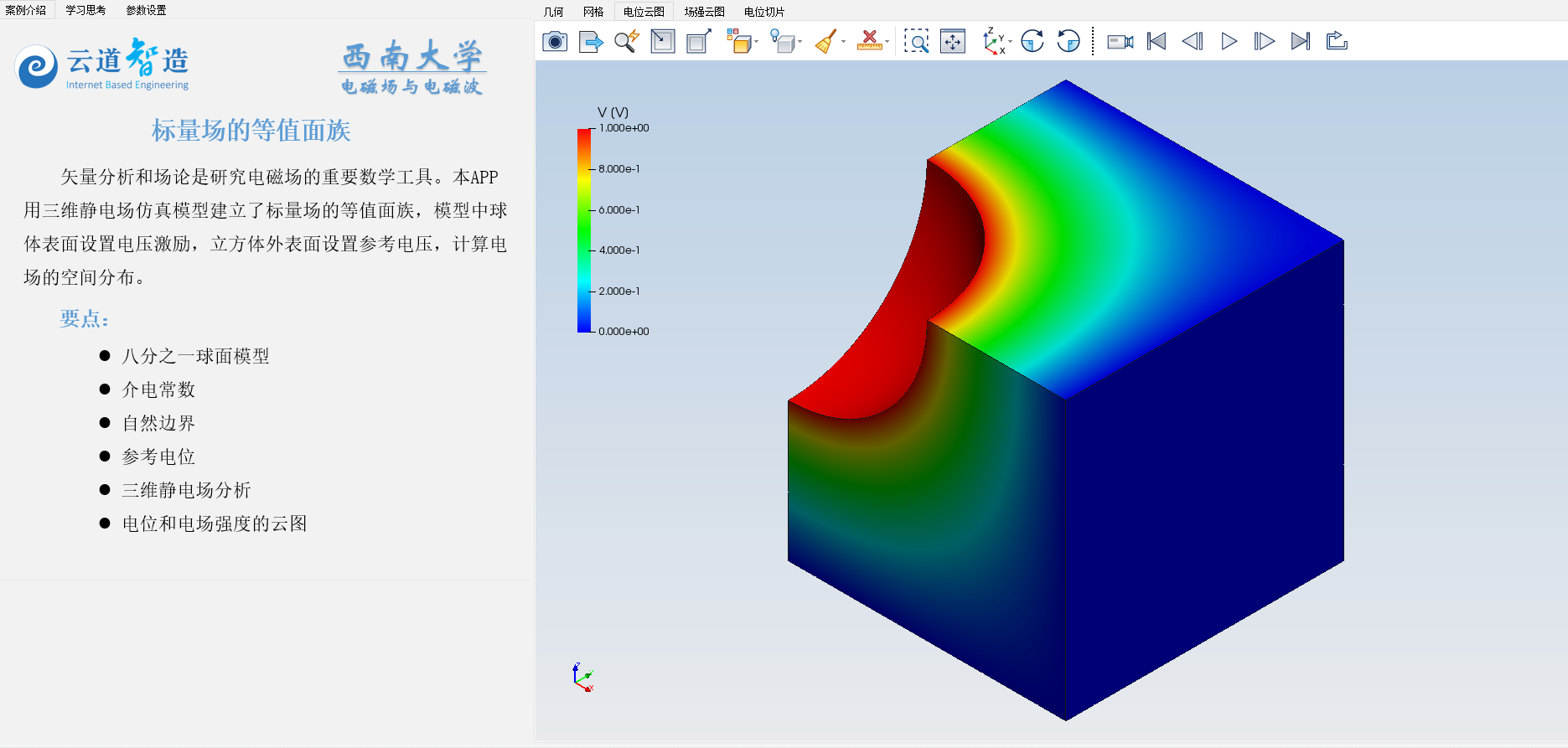Click the magnifier with lightning icon
The height and width of the screenshot is (748, 1568).
[x=627, y=41]
